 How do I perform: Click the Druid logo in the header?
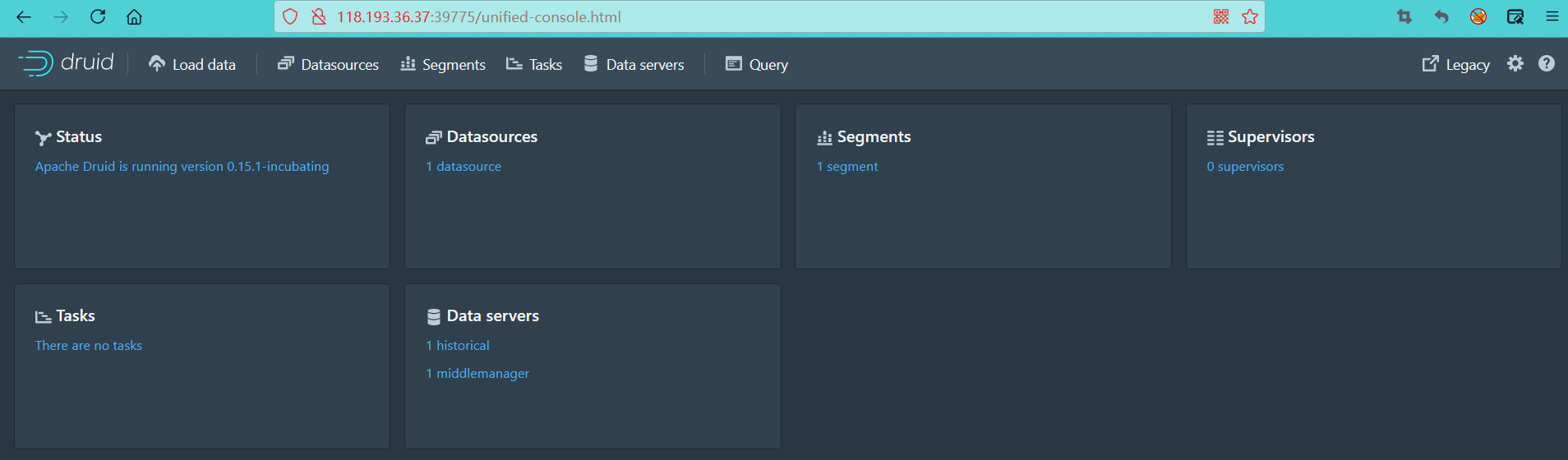click(66, 63)
